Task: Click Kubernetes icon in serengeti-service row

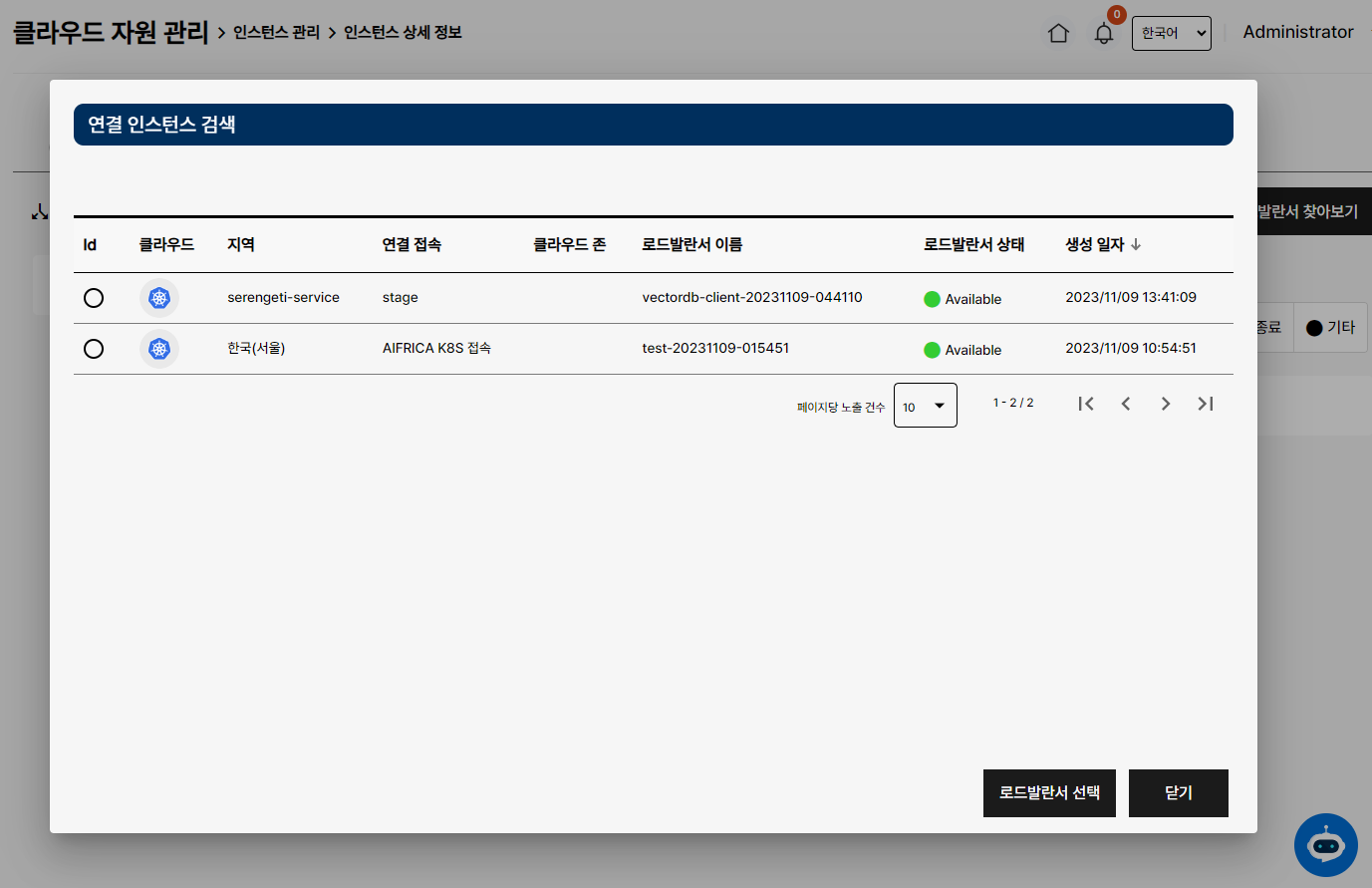Action: [x=159, y=298]
